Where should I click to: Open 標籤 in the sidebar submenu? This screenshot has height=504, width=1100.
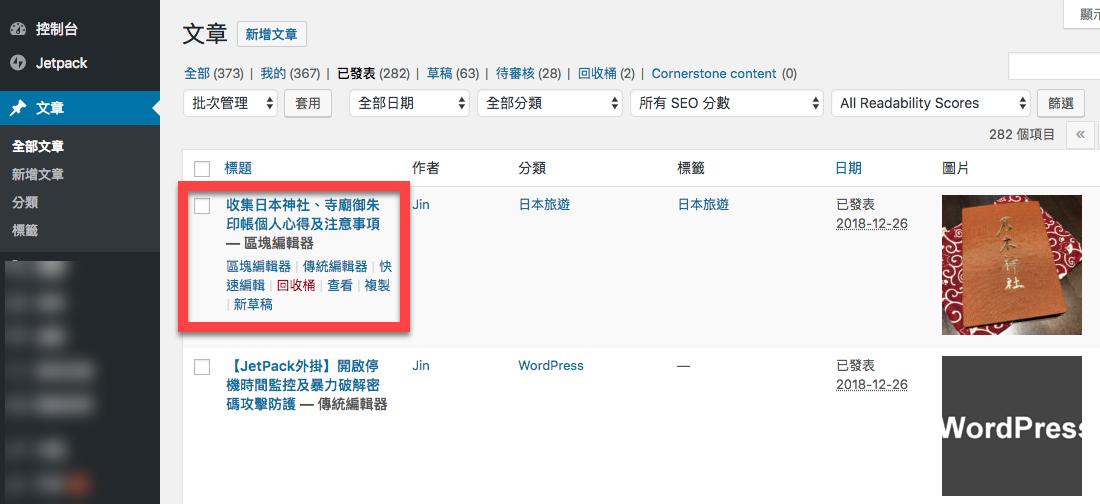click(25, 230)
